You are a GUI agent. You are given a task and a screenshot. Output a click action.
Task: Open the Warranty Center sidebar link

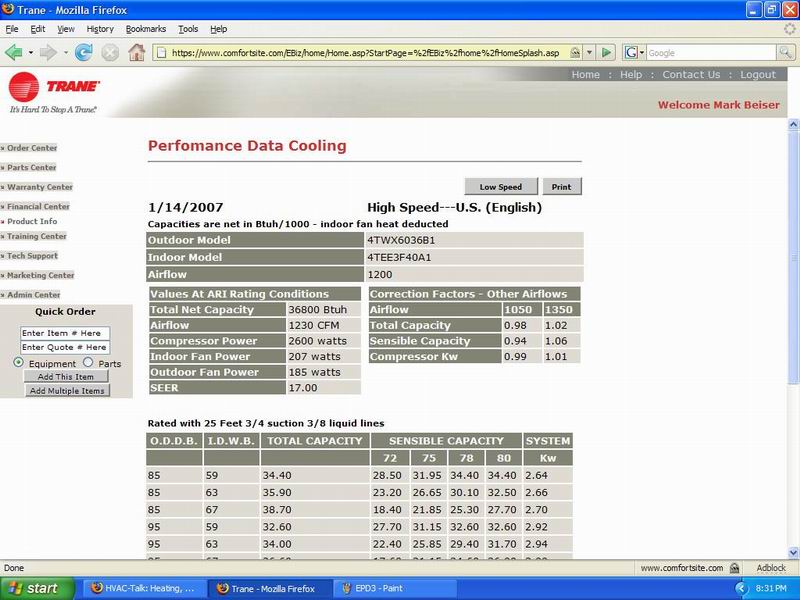coord(39,187)
